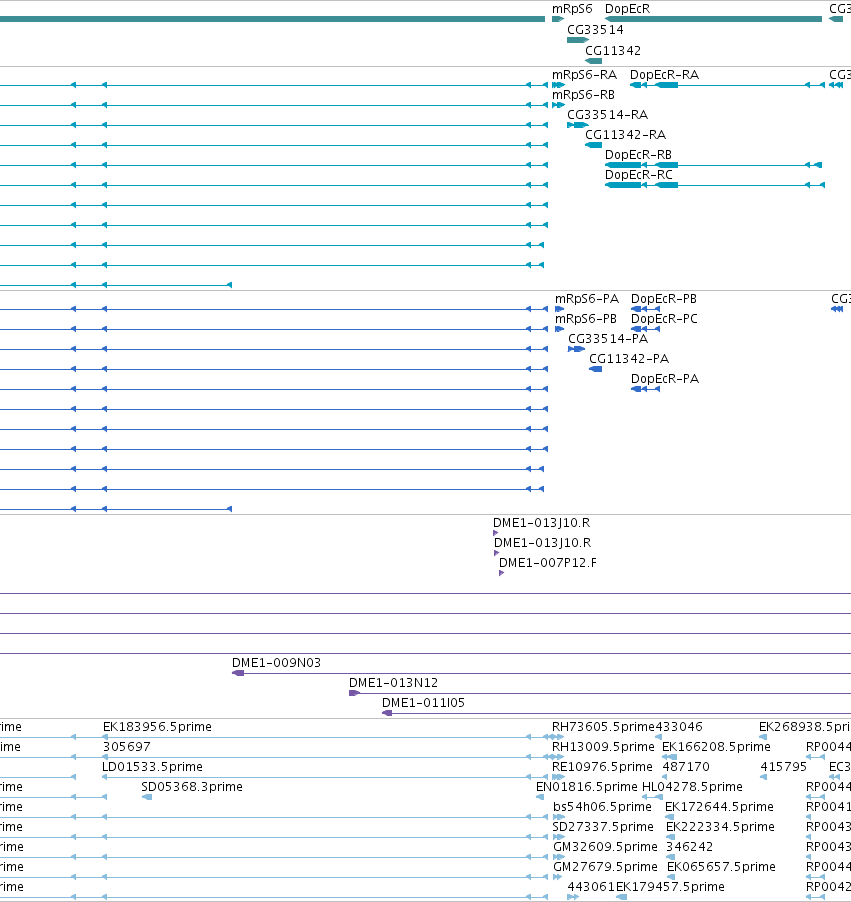Select the SD27337.5prime EST label

603,827
